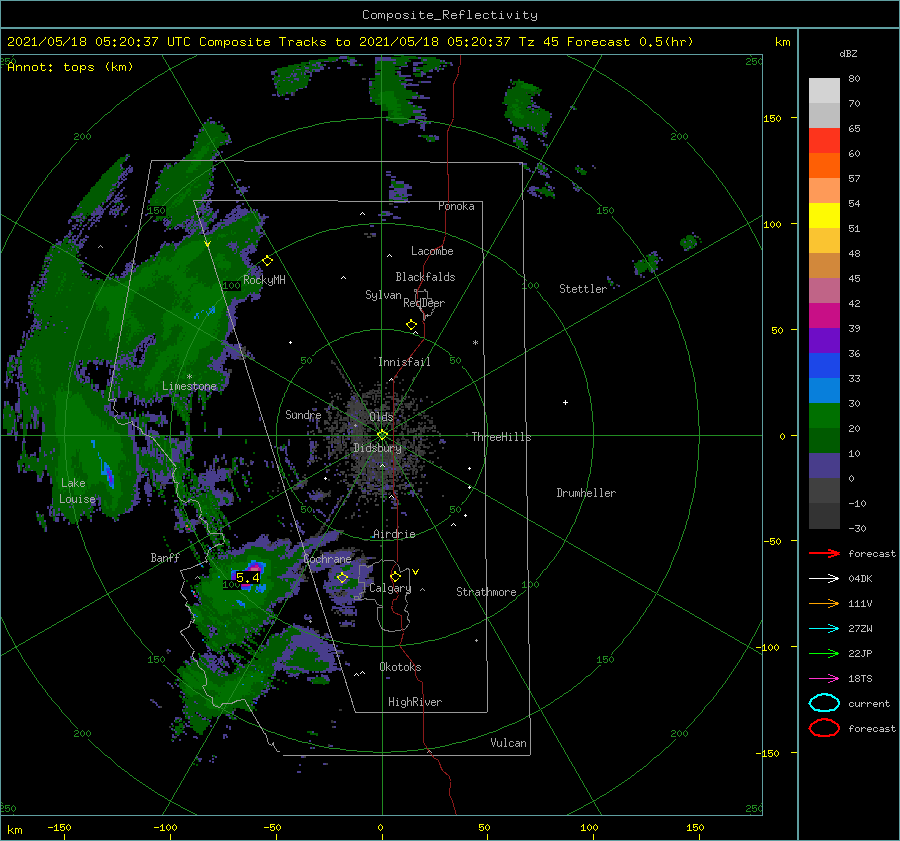The height and width of the screenshot is (841, 900).
Task: Pick the light gray top dBZ swatch
Action: pos(824,91)
